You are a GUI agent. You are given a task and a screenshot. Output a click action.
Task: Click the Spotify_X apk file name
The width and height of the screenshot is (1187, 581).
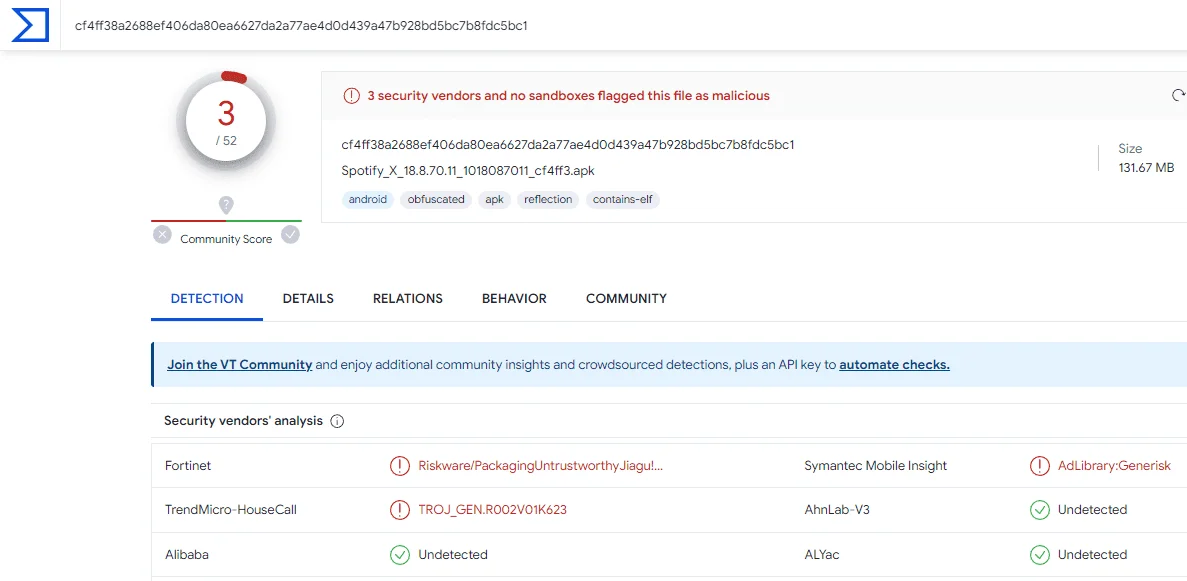tap(468, 170)
